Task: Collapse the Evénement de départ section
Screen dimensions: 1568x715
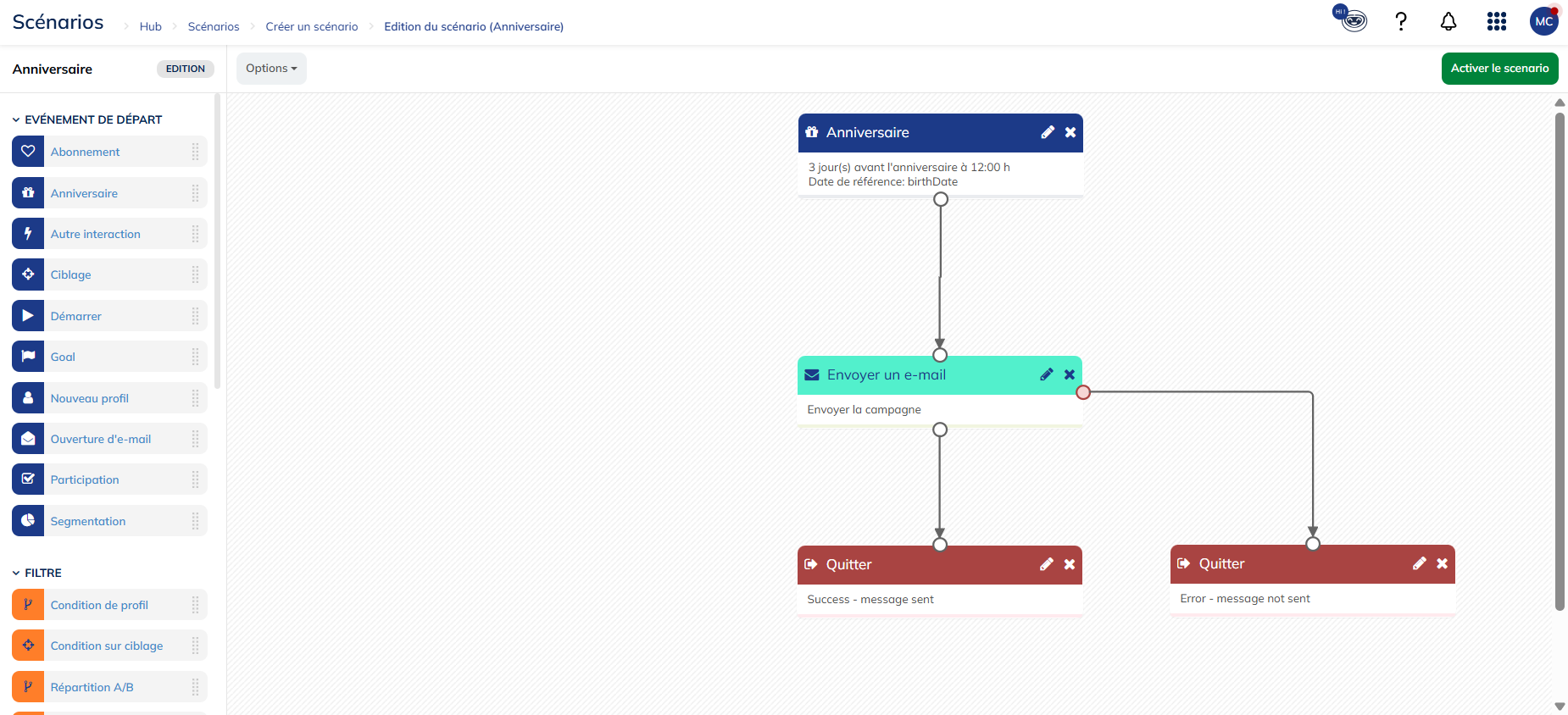Action: pos(16,120)
